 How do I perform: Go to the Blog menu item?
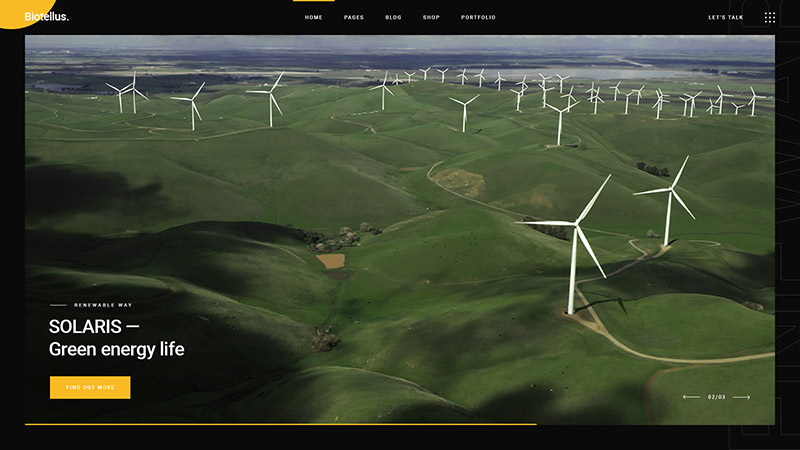pyautogui.click(x=393, y=17)
